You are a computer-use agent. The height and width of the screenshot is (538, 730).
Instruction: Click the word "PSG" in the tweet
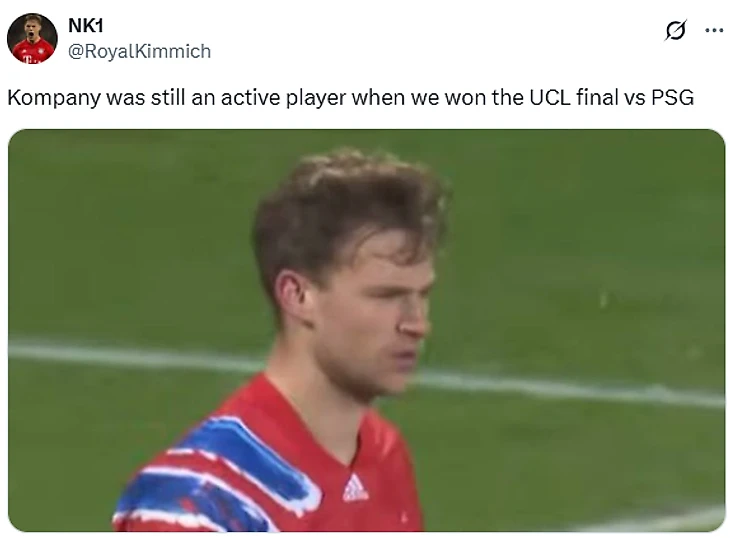(x=671, y=98)
